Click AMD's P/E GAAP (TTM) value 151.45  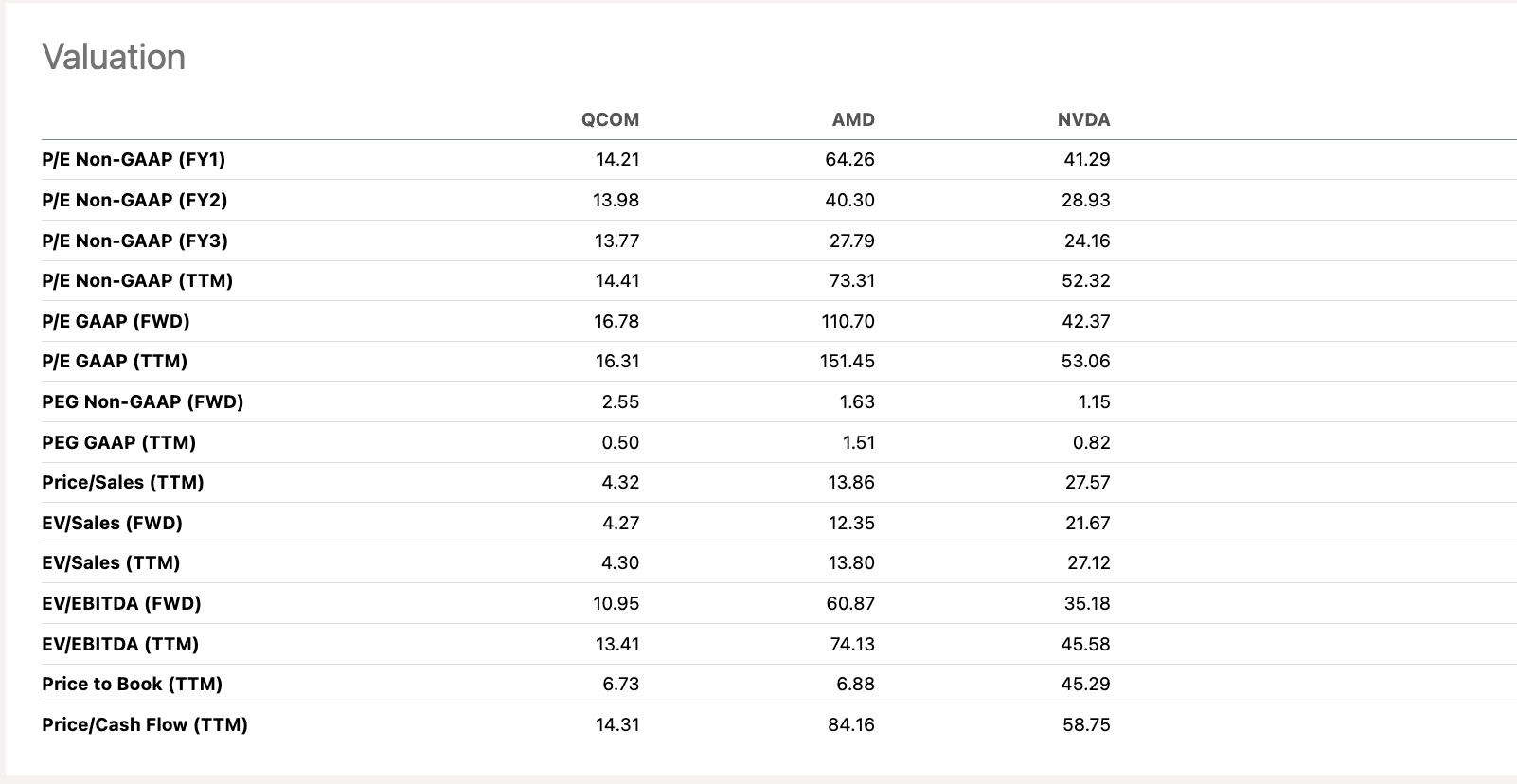pos(848,362)
